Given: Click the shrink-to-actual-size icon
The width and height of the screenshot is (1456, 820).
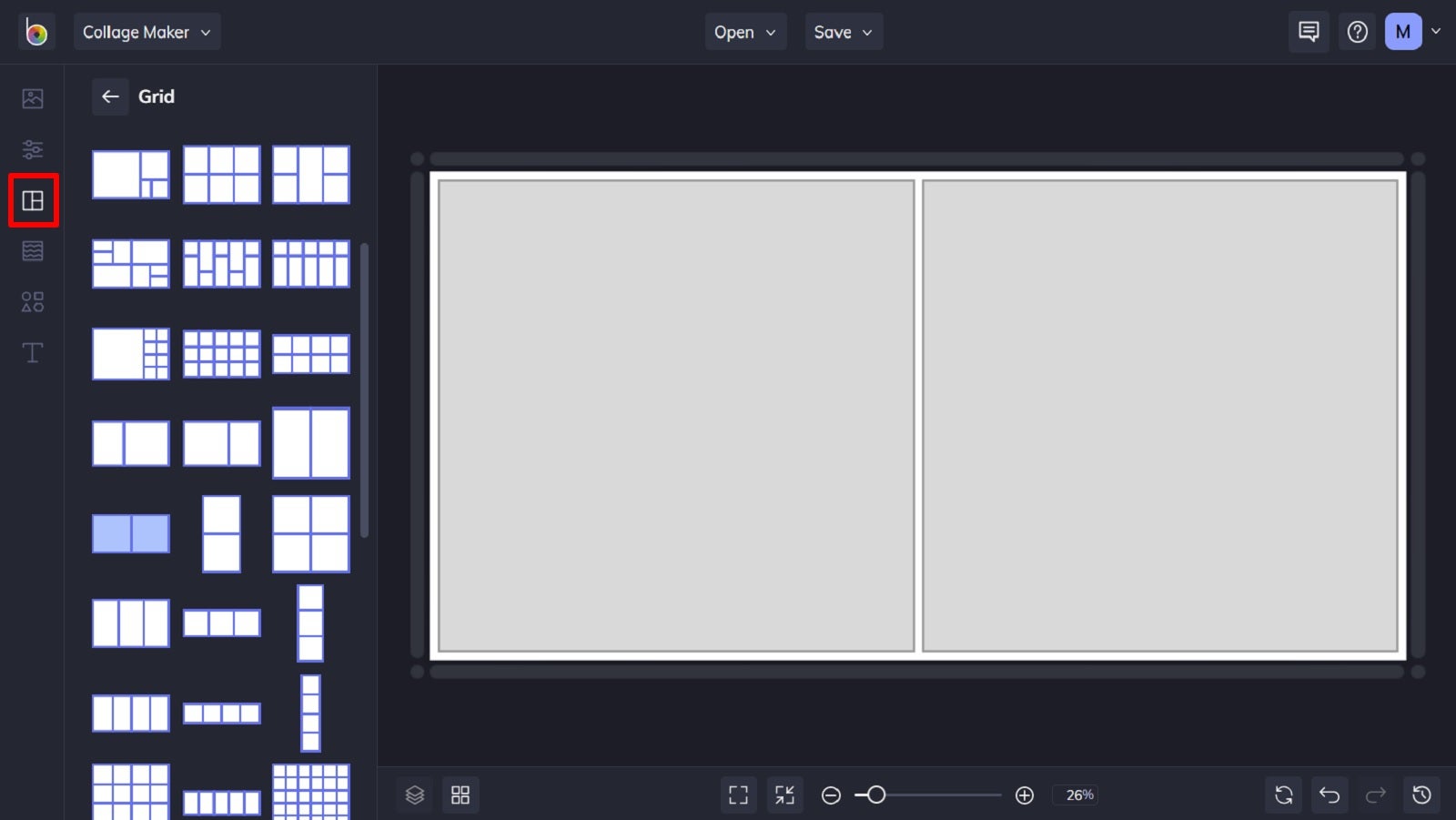Looking at the screenshot, I should (784, 794).
